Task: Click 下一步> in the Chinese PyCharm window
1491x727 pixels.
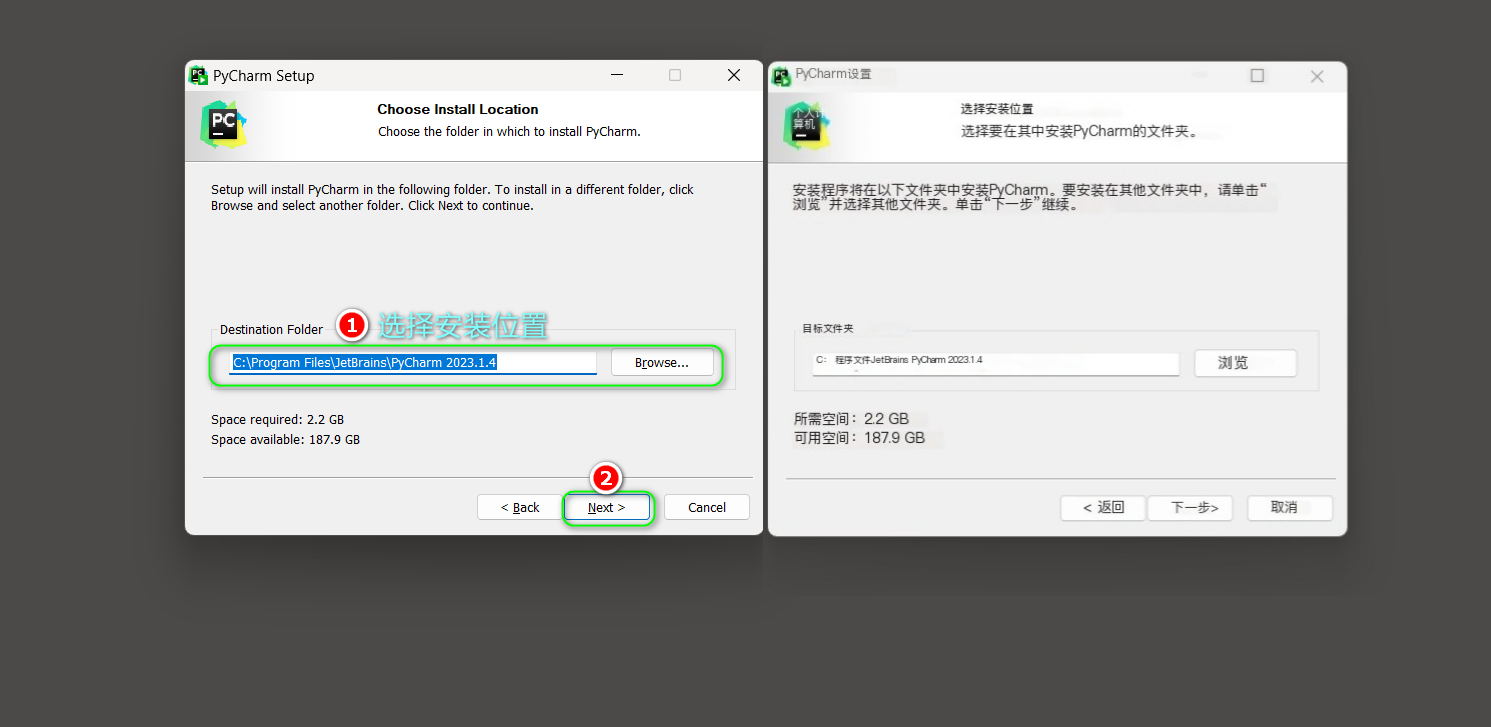Action: pyautogui.click(x=1190, y=508)
